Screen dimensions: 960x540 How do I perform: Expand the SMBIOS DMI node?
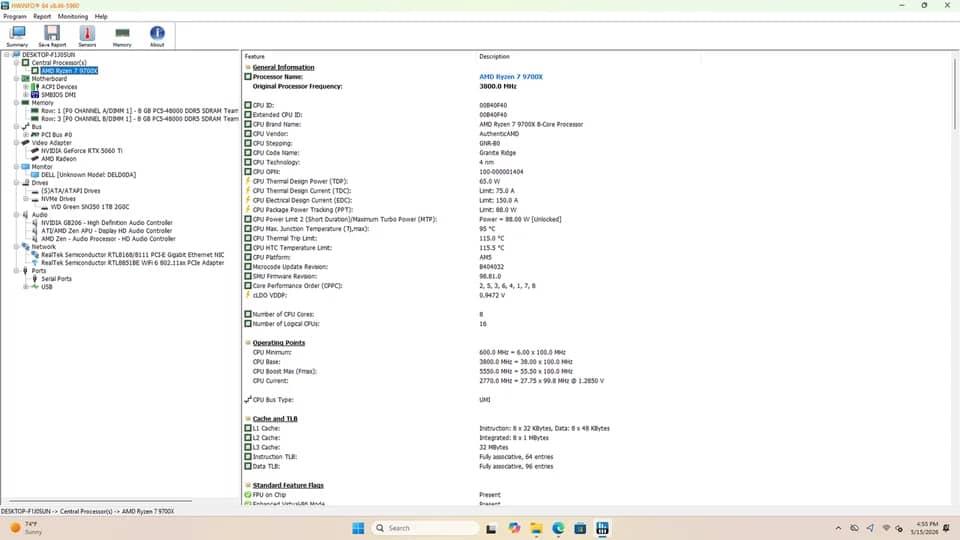pos(26,95)
